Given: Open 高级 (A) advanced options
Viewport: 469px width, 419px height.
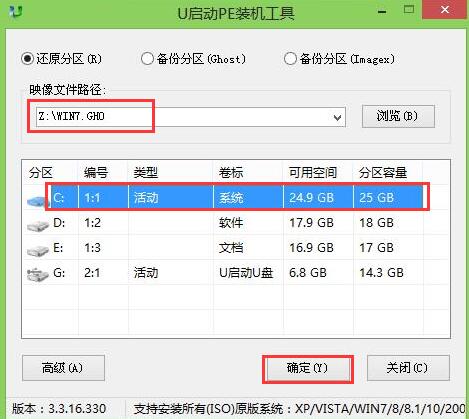Looking at the screenshot, I should pyautogui.click(x=63, y=368).
